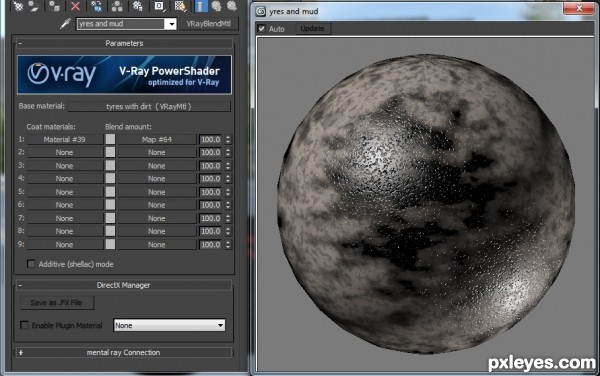Toggle Show Map in Viewport checkered icon
Screen dimensions: 600x376
pyautogui.click(x=180, y=6)
